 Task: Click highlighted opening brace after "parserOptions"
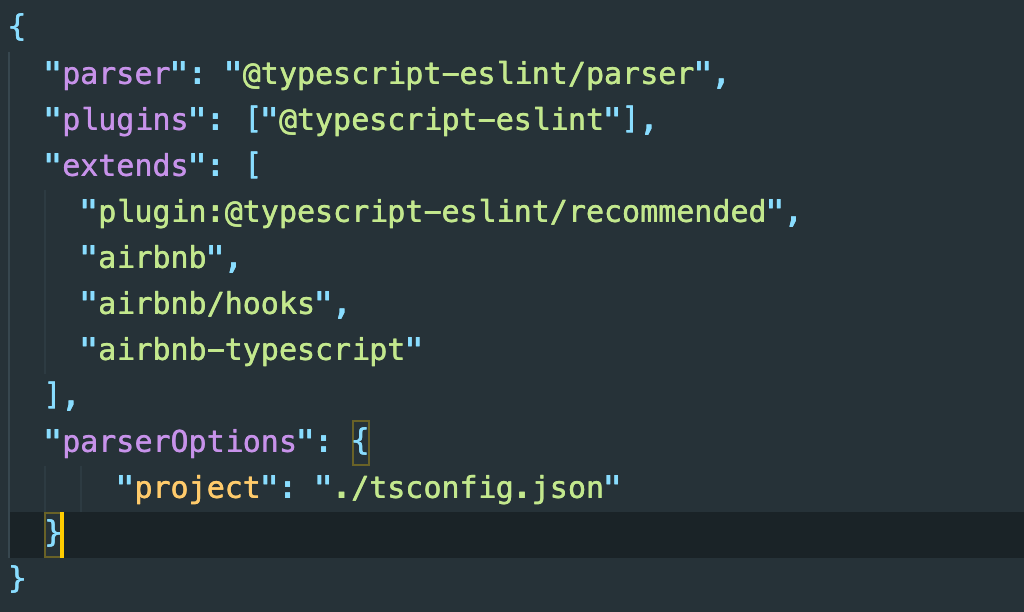(x=360, y=443)
